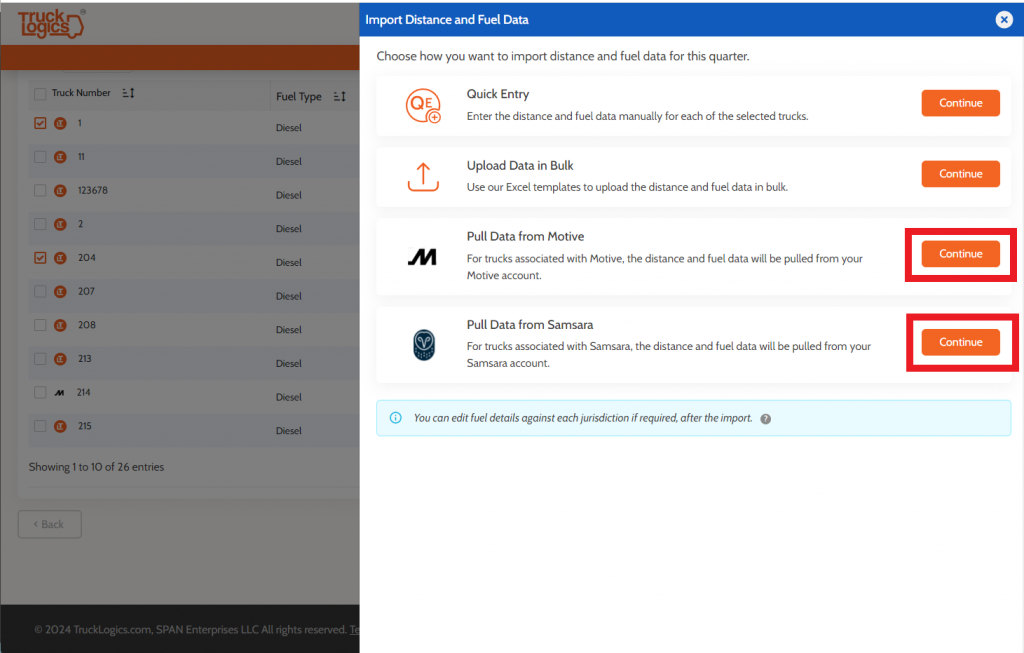Viewport: 1024px width, 653px height.
Task: Click the Samsara owl logo icon
Action: click(x=424, y=345)
